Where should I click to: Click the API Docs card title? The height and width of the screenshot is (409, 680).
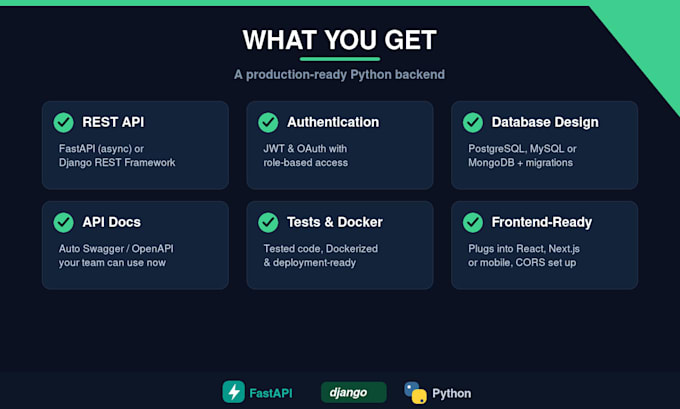(x=111, y=222)
